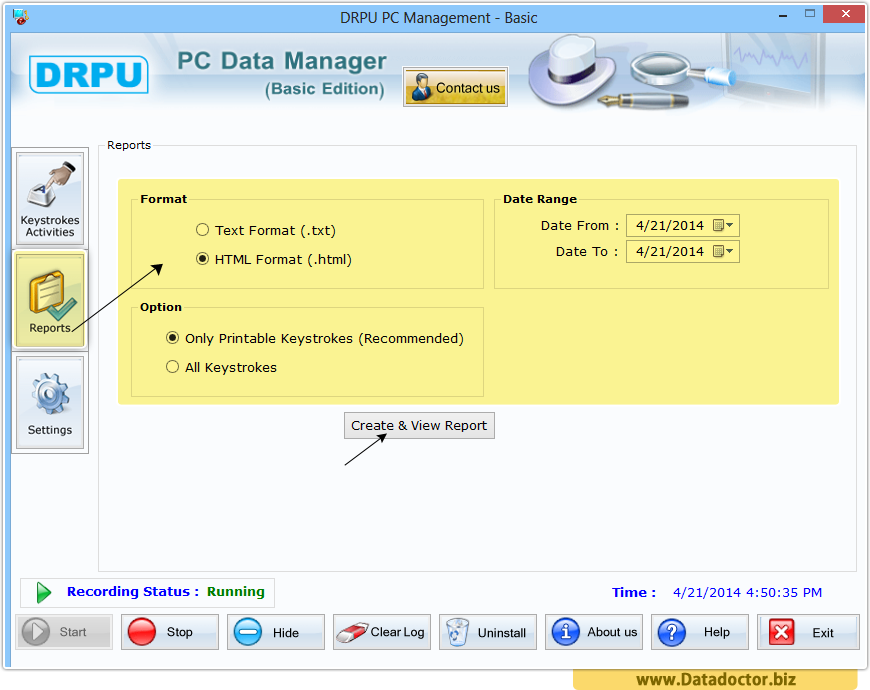Stop recording with red circle icon
This screenshot has width=870, height=690.
click(x=141, y=632)
